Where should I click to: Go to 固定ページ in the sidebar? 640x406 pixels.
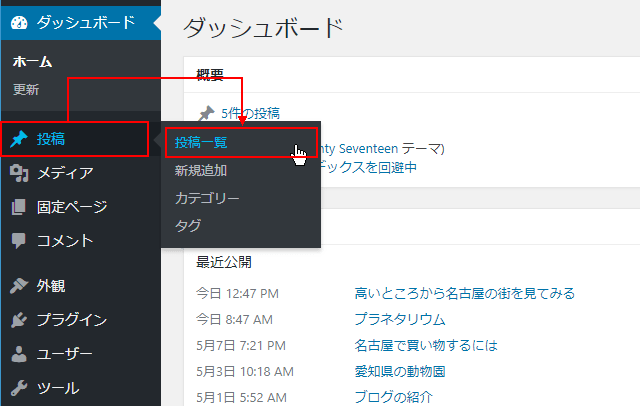[x=72, y=207]
